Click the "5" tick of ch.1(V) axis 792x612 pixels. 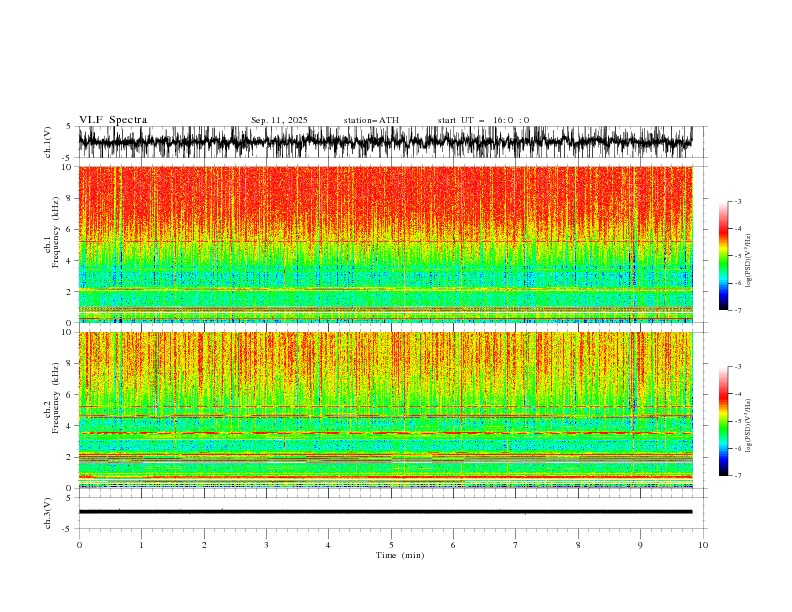click(x=71, y=126)
